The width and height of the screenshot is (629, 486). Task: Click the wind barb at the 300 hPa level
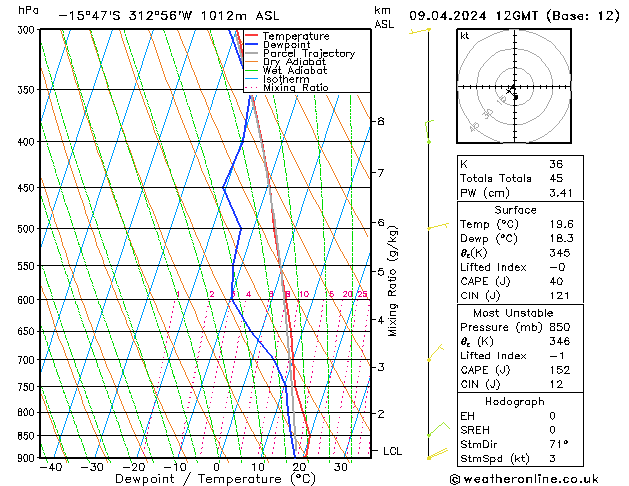(420, 31)
